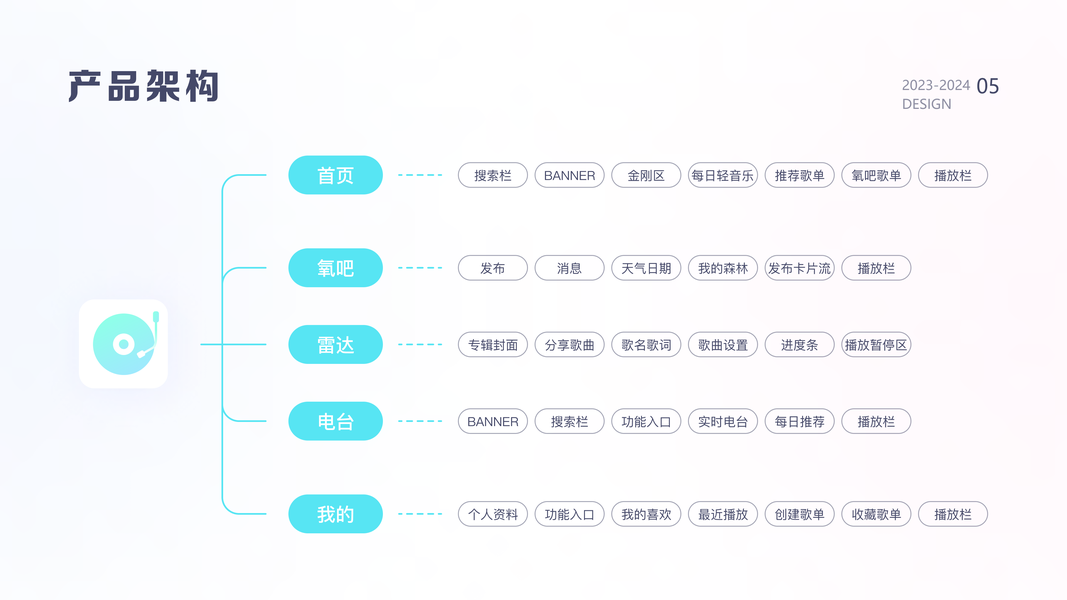1067x600 pixels.
Task: Click the 专辑封面 pill
Action: pyautogui.click(x=493, y=345)
